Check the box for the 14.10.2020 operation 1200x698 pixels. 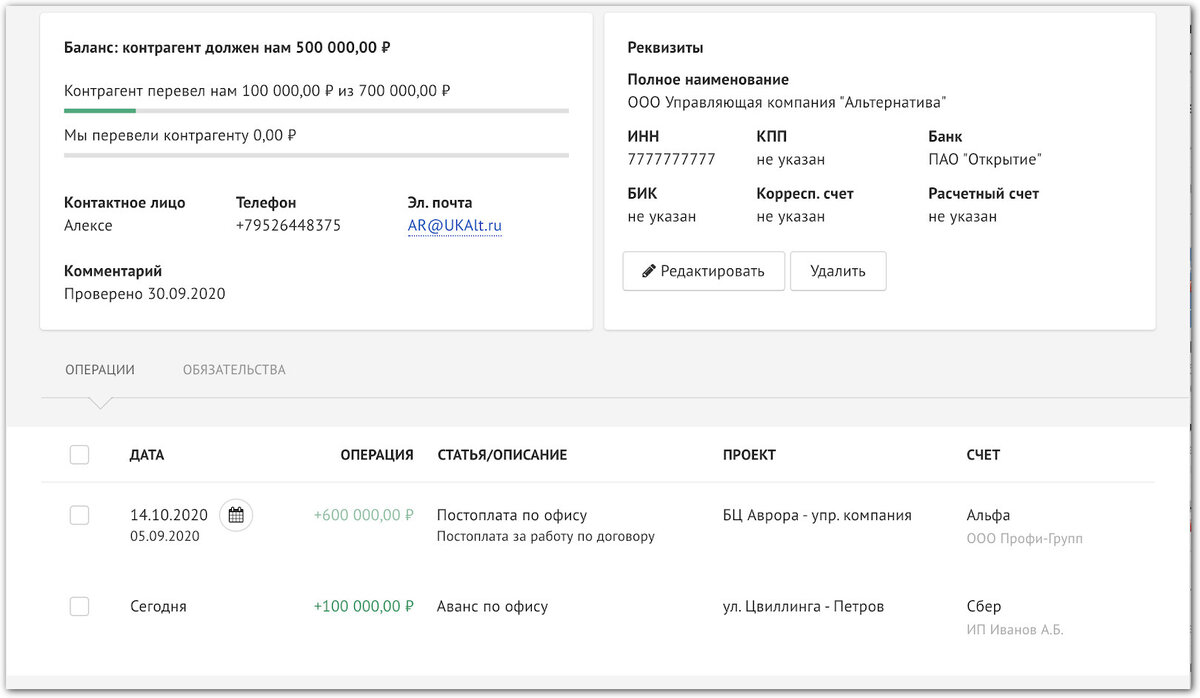pos(80,516)
